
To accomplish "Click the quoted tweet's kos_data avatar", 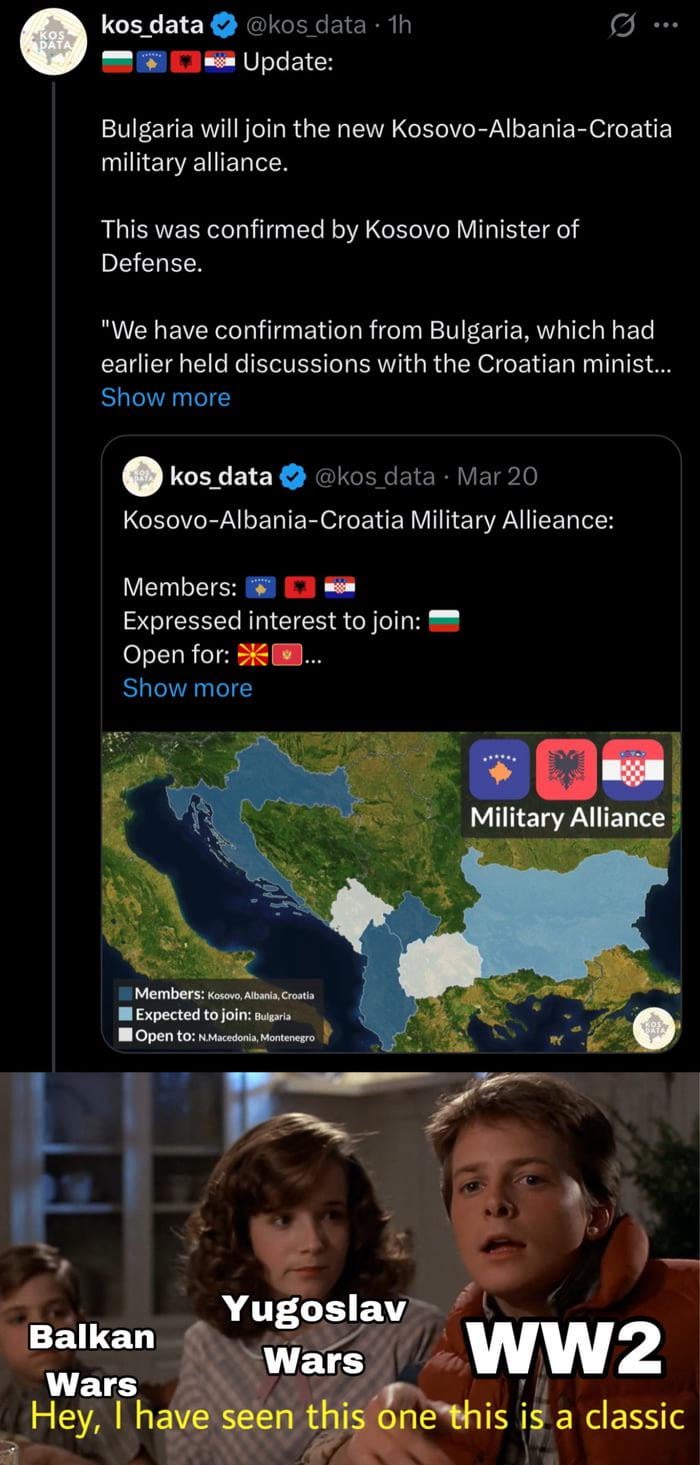I will [x=141, y=477].
